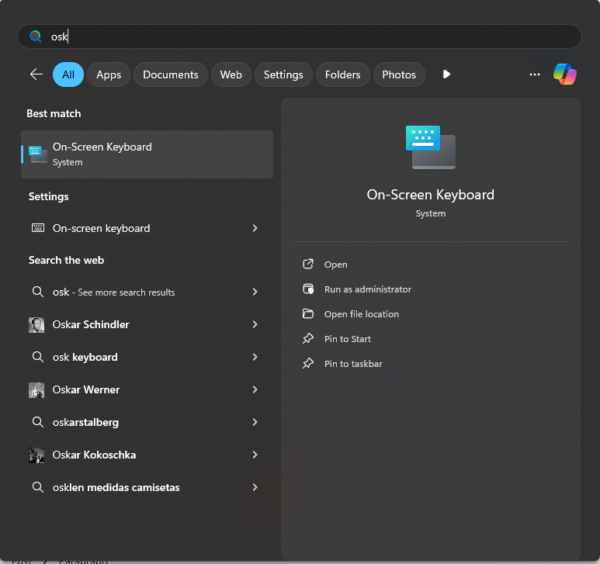Expand the Oskar Werner result chevron

255,390
